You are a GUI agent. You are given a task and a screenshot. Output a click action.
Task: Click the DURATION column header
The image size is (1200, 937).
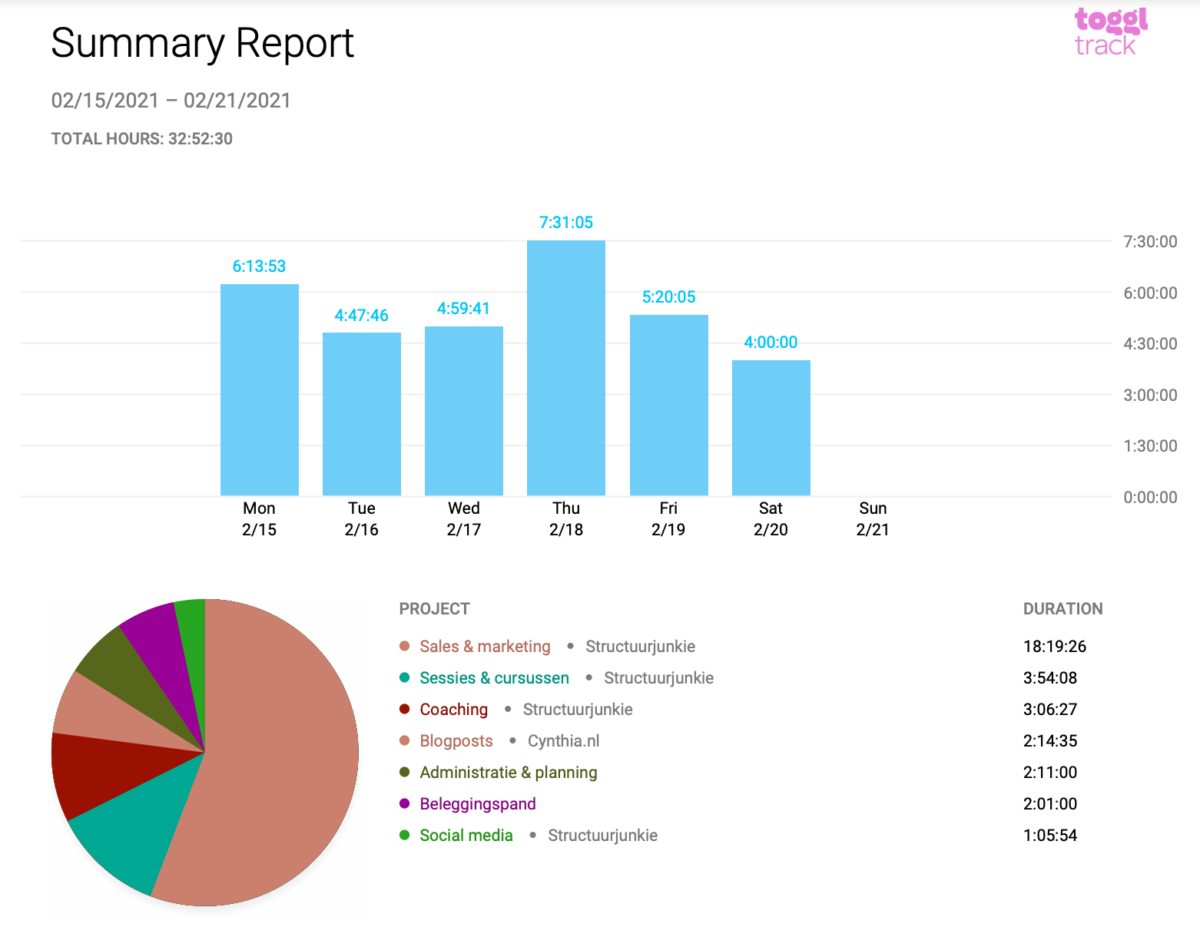pyautogui.click(x=1062, y=609)
